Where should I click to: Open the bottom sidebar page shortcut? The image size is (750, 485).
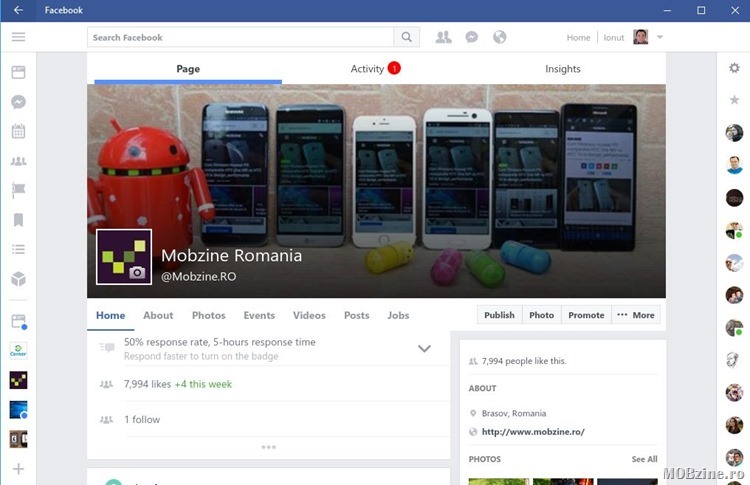click(18, 439)
